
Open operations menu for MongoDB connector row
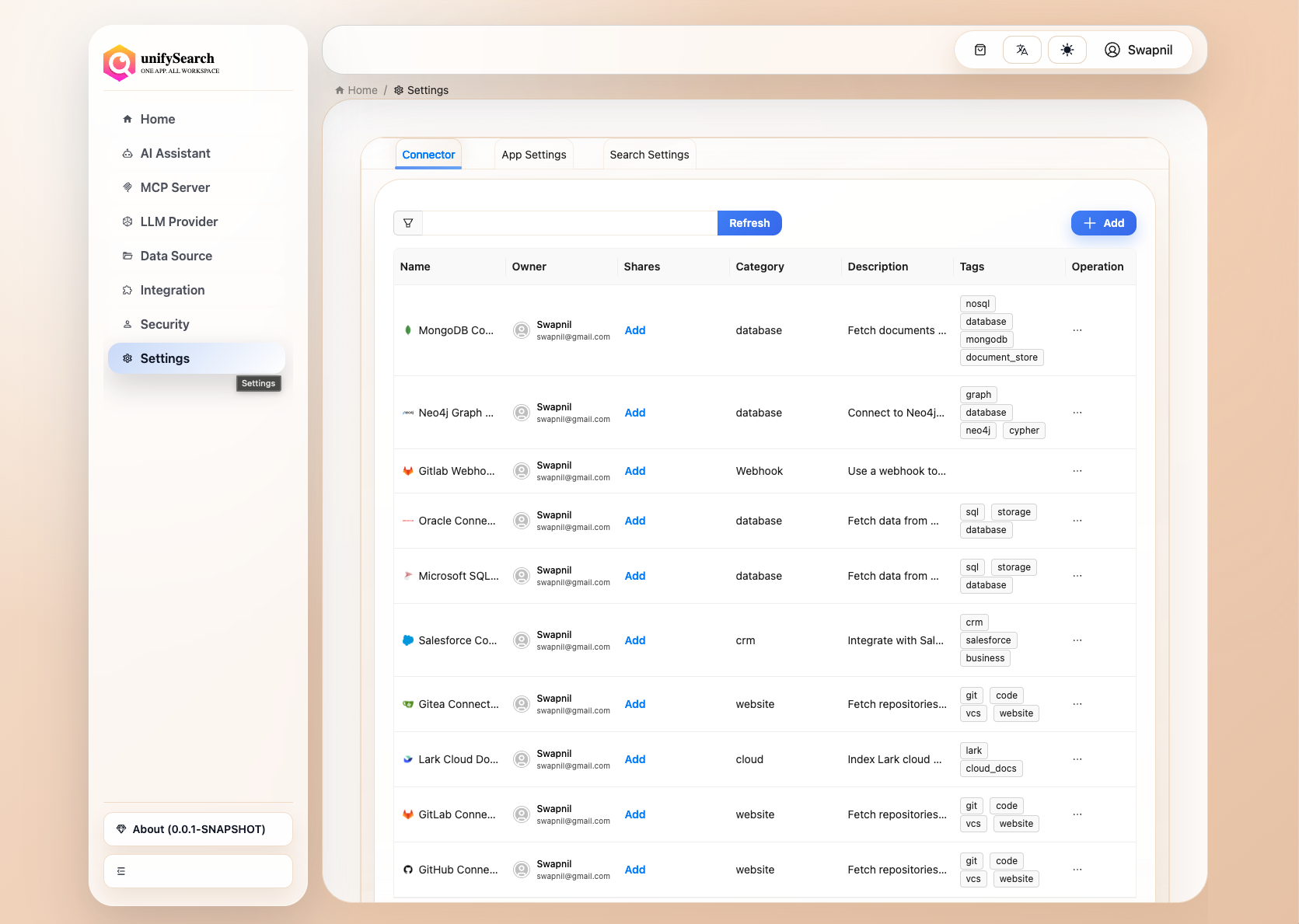tap(1077, 330)
